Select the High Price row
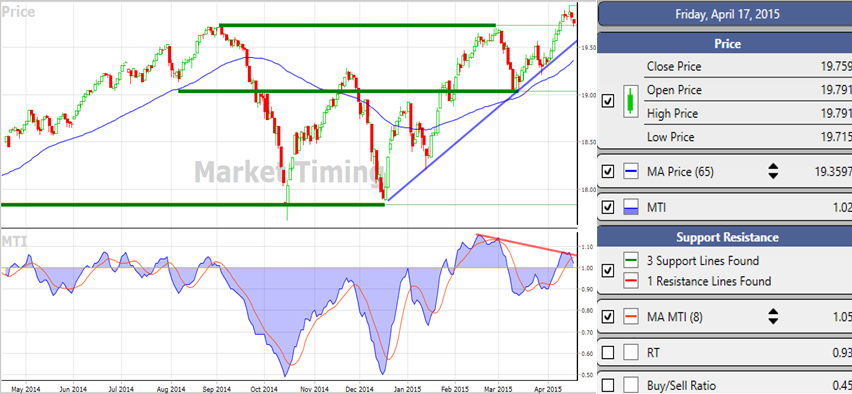Image resolution: width=852 pixels, height=394 pixels. point(749,113)
